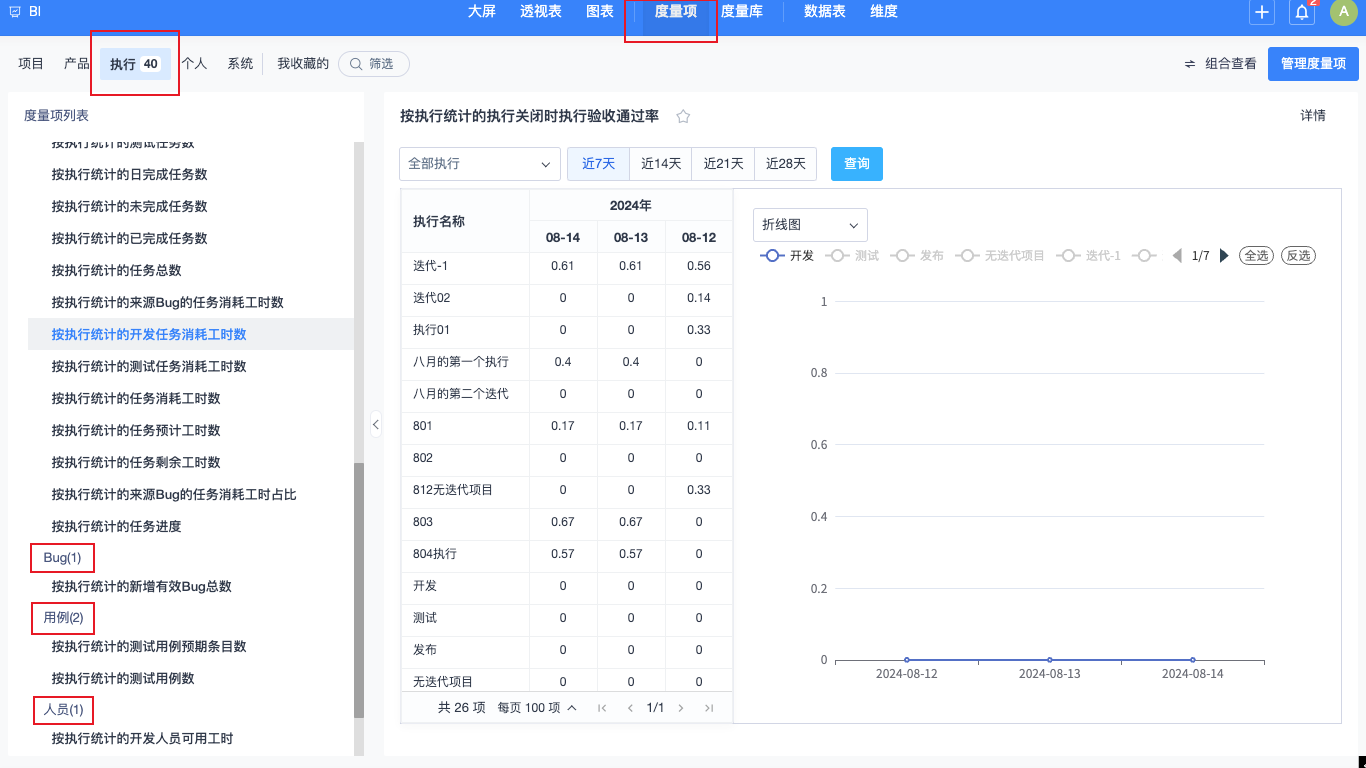Screen dimensions: 1366x768
Task: Open the 详情 link
Action: pos(1313,116)
